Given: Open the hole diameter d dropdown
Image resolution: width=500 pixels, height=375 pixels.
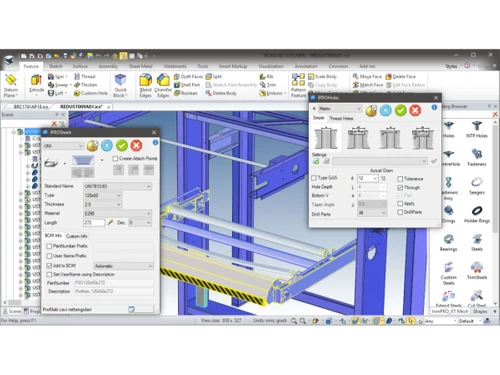Looking at the screenshot, I should click(368, 178).
